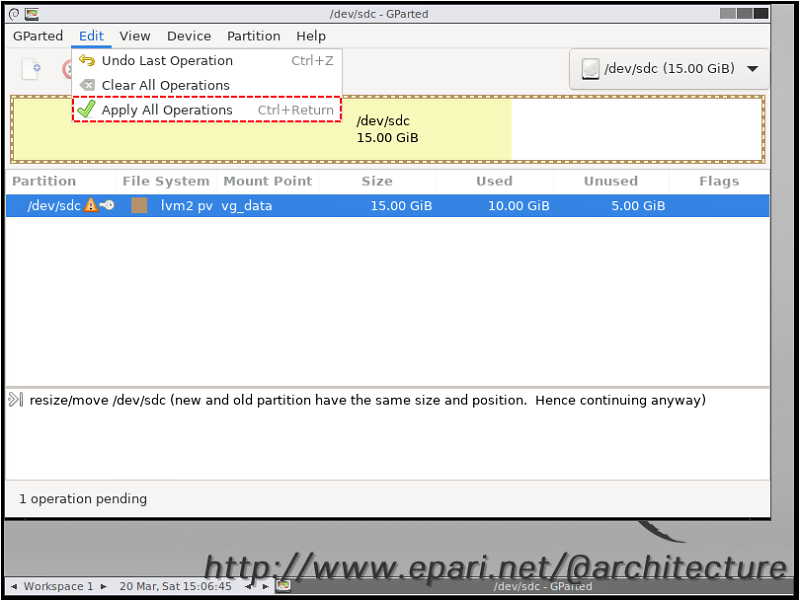
Task: Switch to next workspace arrow after Workspace 1
Action: coord(104,586)
